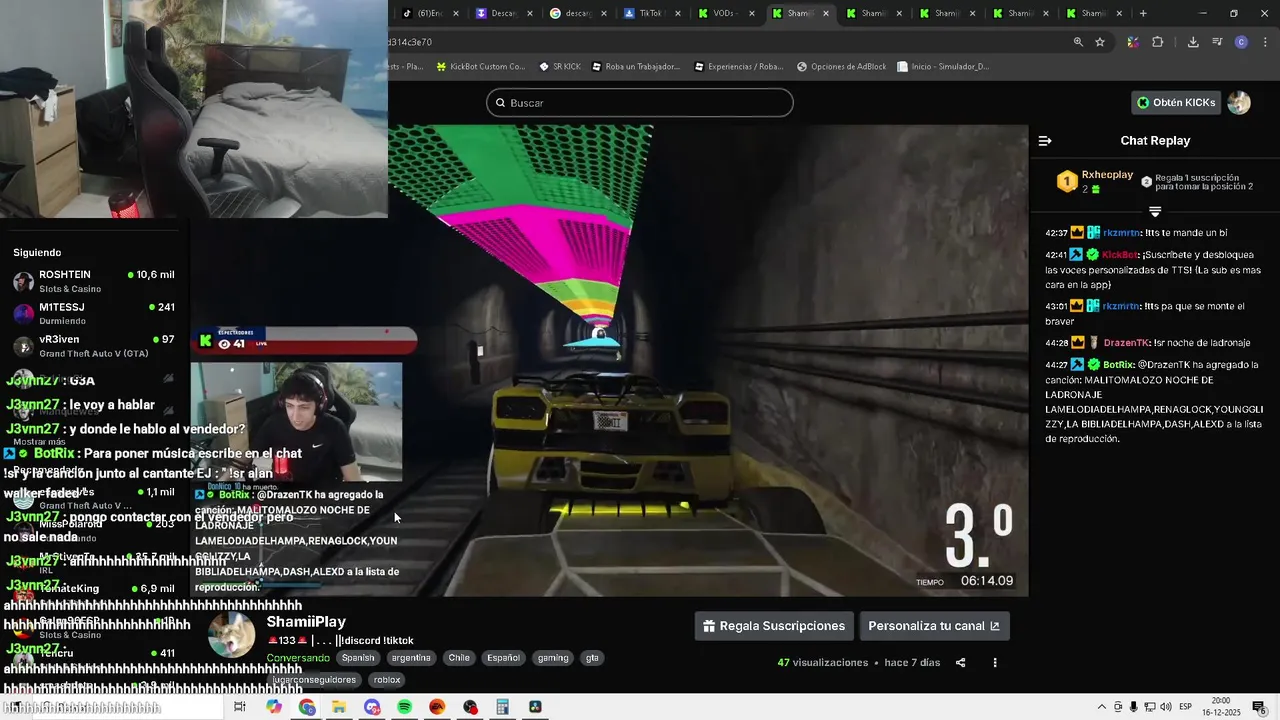The width and height of the screenshot is (1280, 720).
Task: Open File Explorer from taskbar
Action: (339, 707)
